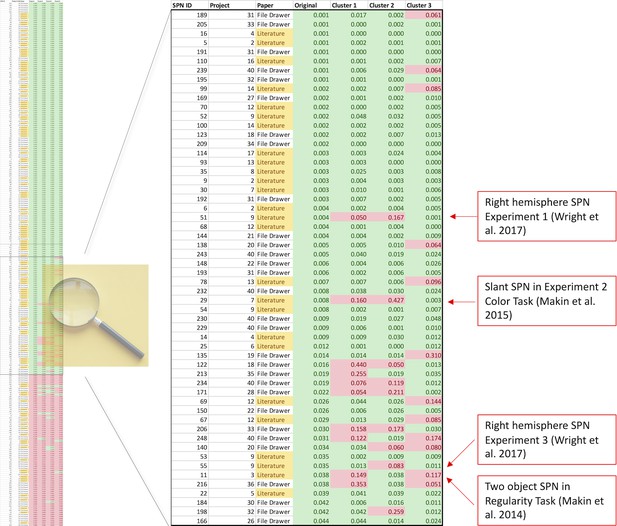Click the SPN ID cell 169
The image size is (617, 526).
(x=190, y=98)
